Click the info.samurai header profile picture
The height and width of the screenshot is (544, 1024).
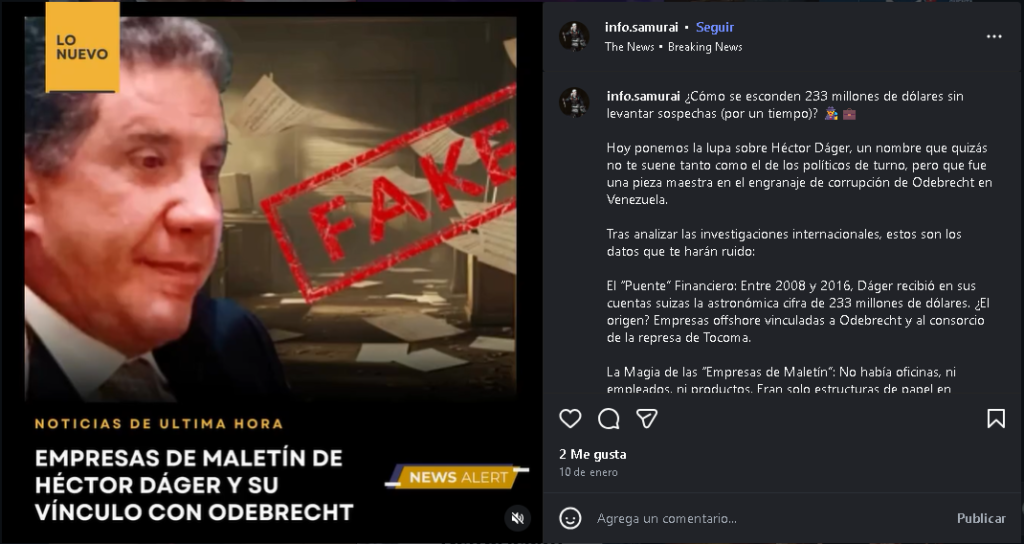(x=575, y=36)
